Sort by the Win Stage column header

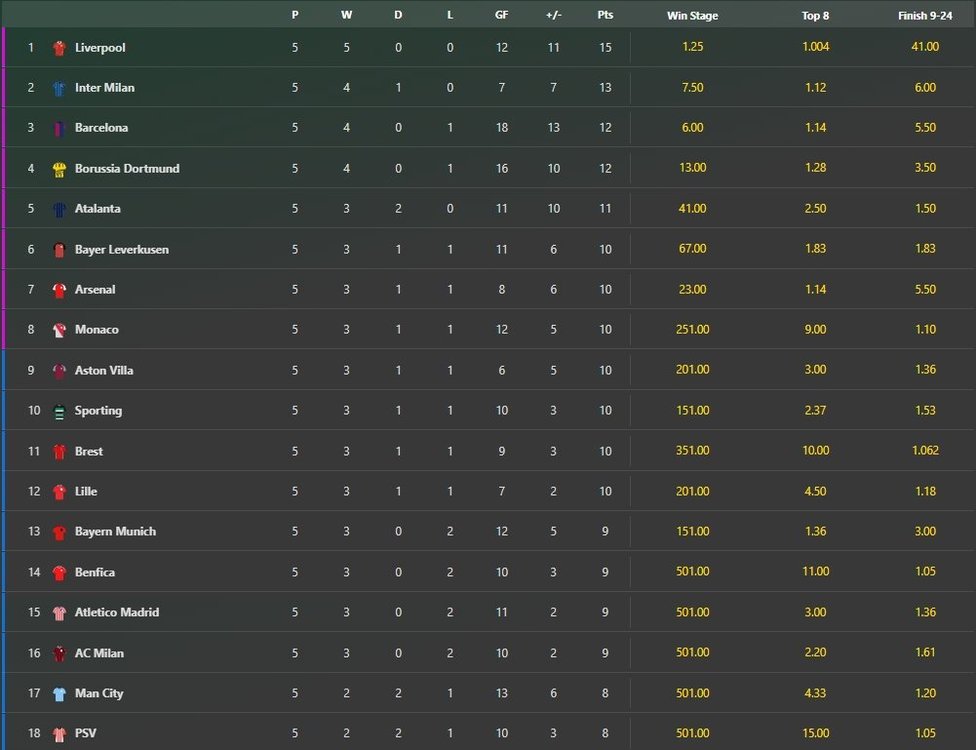click(692, 15)
